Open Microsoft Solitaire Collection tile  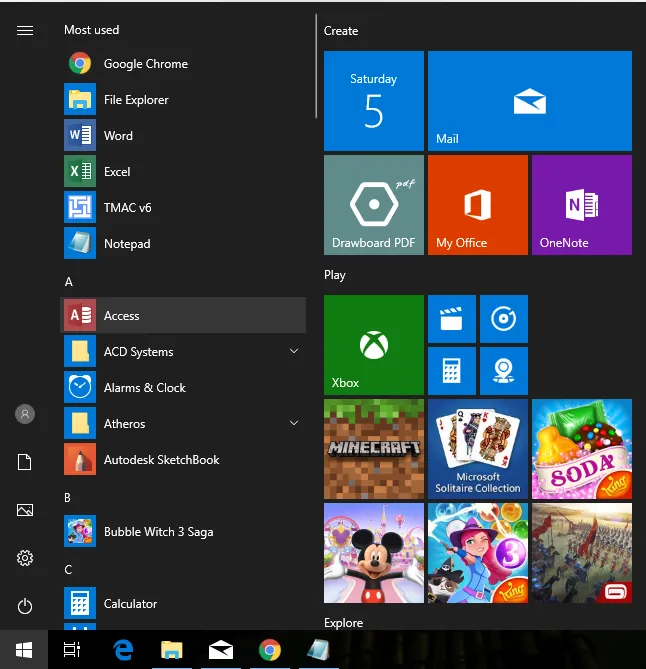pos(477,449)
